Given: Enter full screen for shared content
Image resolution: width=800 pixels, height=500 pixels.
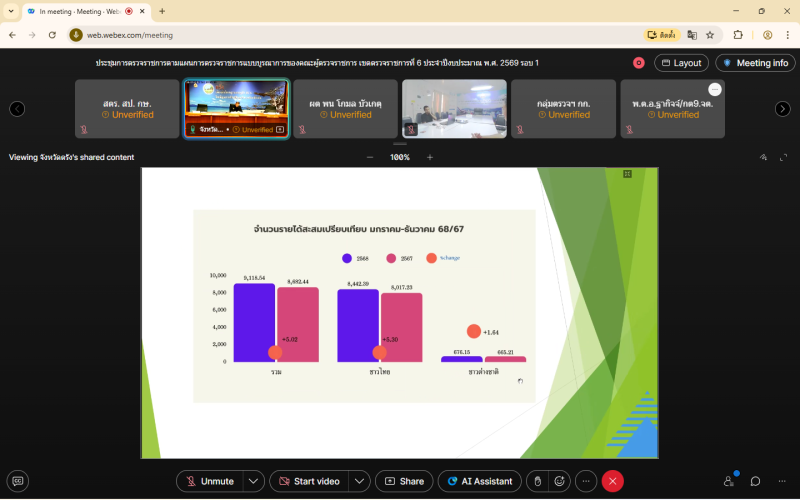Looking at the screenshot, I should 783,157.
